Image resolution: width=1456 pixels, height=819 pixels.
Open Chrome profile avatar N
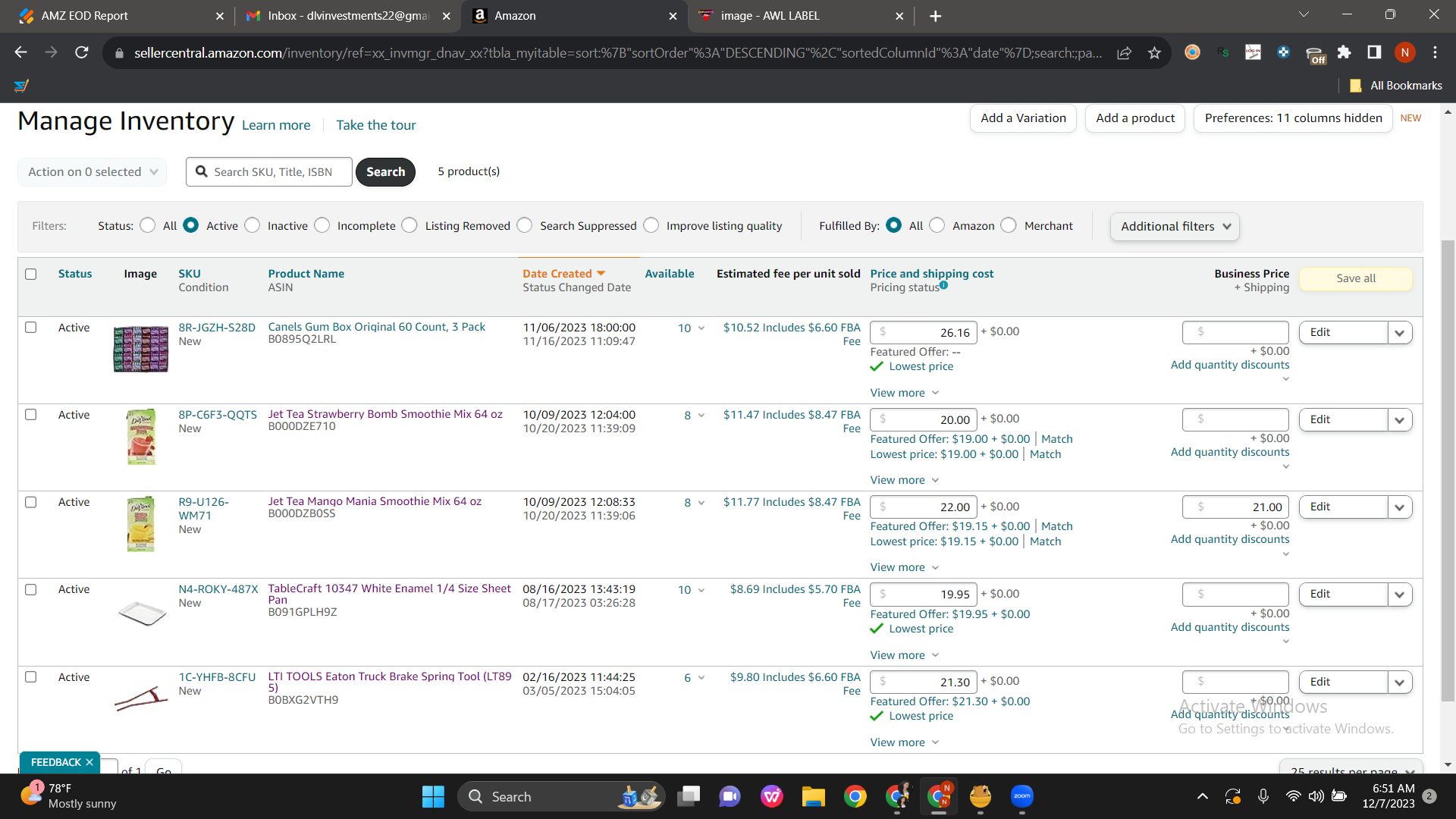tap(1404, 52)
